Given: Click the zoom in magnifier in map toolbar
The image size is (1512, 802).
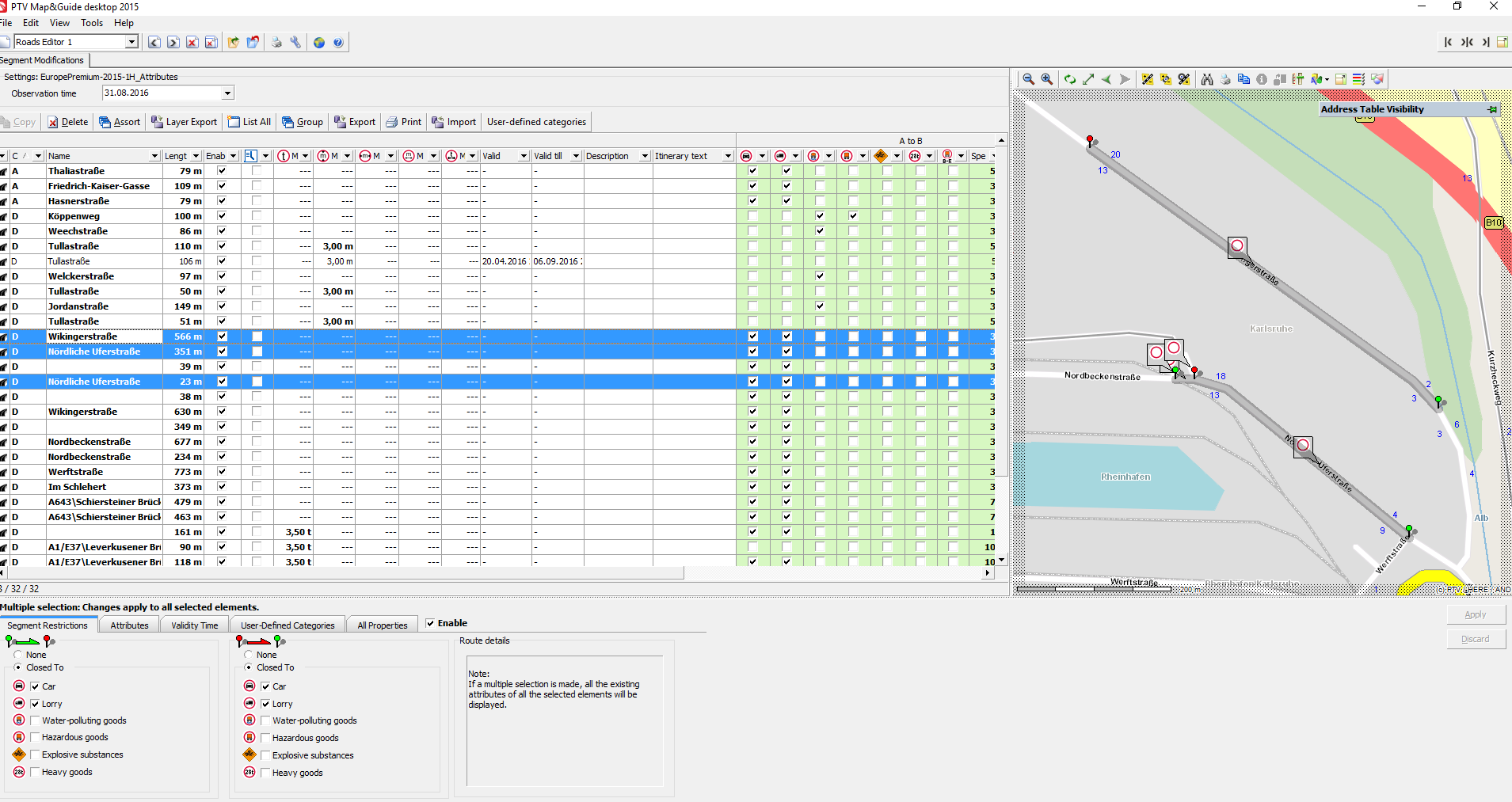Looking at the screenshot, I should (1047, 79).
